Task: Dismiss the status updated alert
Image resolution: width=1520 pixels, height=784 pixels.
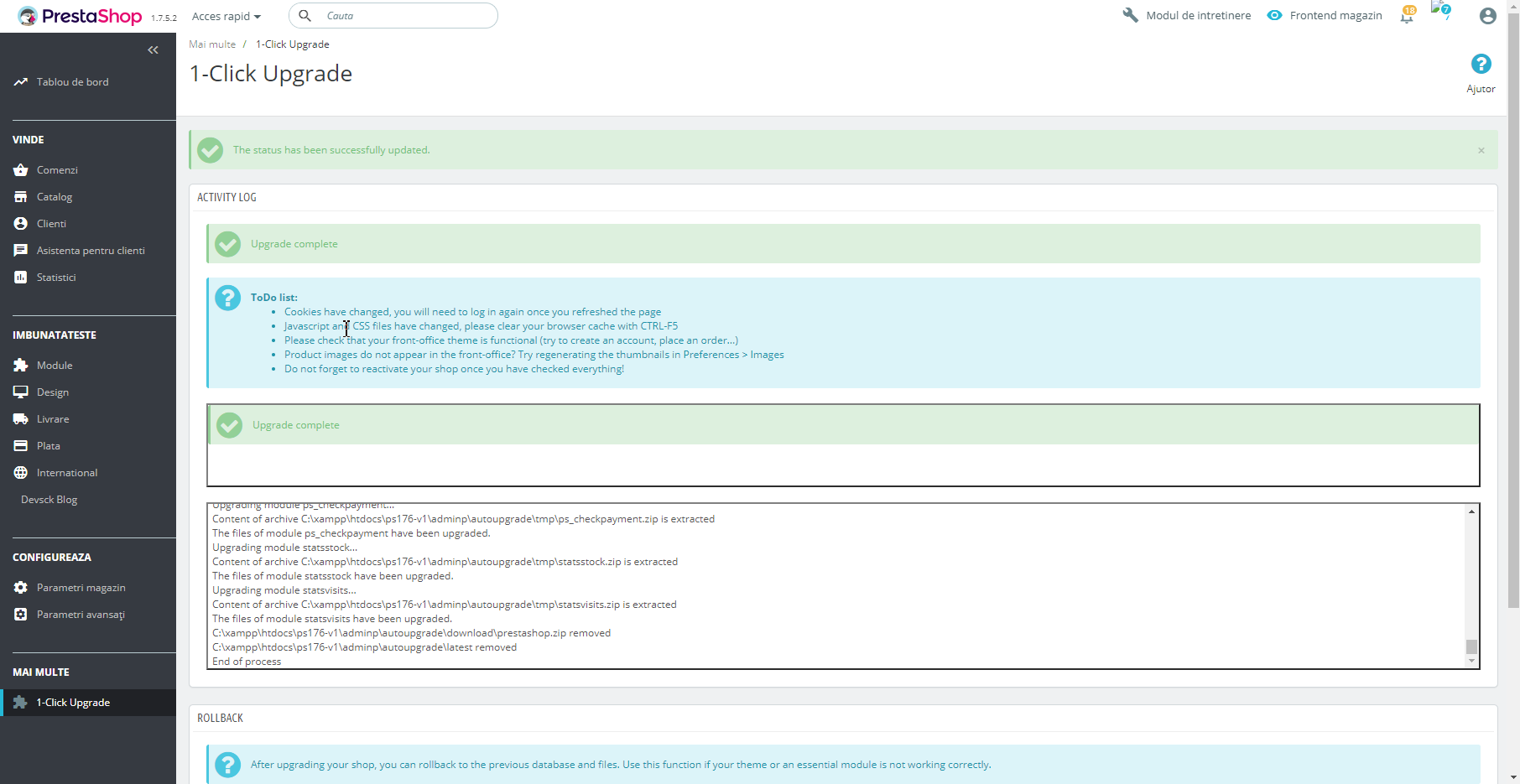Action: pyautogui.click(x=1481, y=151)
